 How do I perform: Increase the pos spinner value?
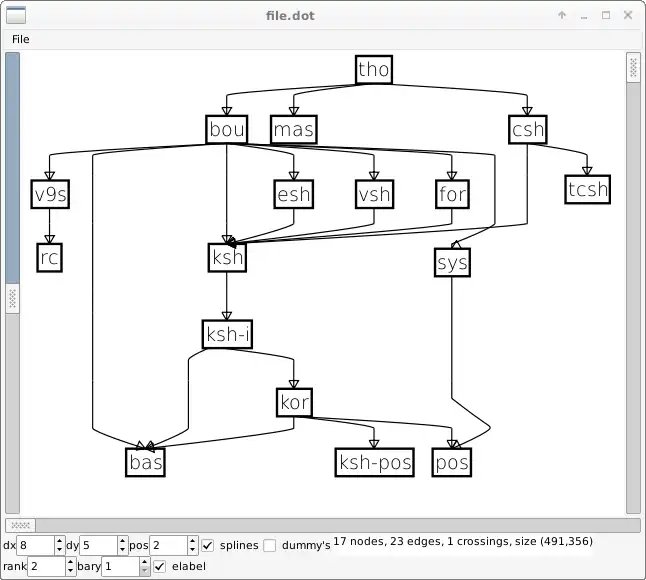[193, 540]
